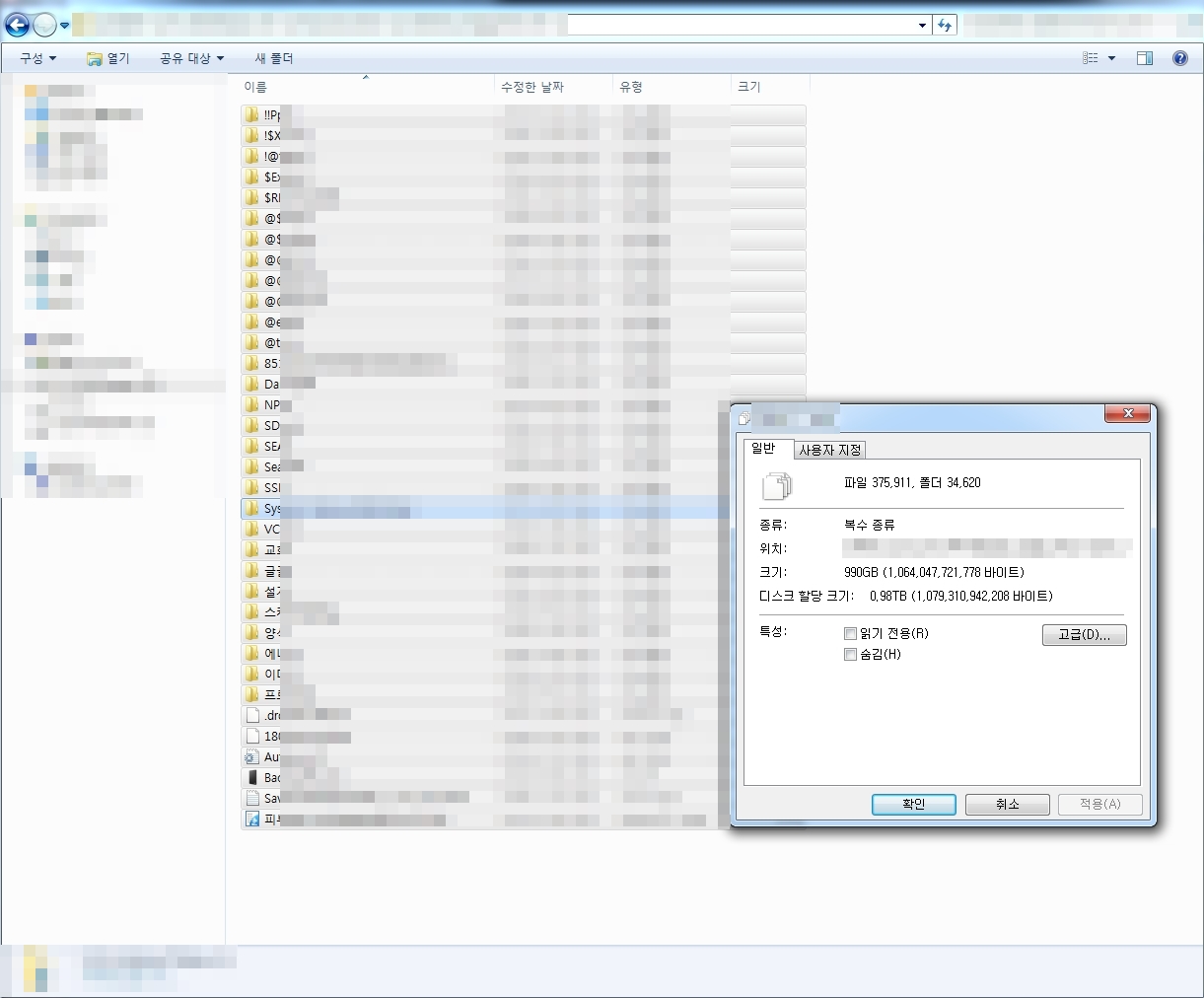This screenshot has height=998, width=1204.
Task: Select the folder icon of the NP row
Action: tap(251, 404)
